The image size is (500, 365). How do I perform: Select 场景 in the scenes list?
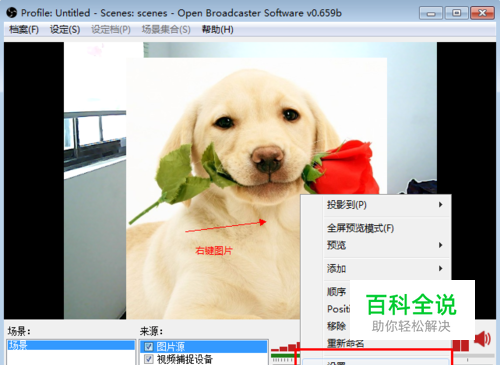pos(71,345)
